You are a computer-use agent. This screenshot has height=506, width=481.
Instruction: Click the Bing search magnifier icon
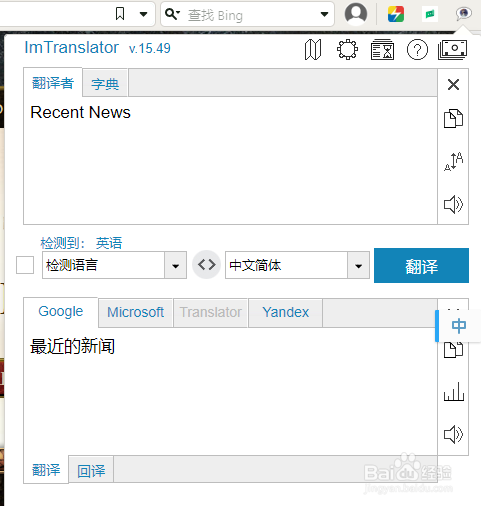pyautogui.click(x=172, y=14)
